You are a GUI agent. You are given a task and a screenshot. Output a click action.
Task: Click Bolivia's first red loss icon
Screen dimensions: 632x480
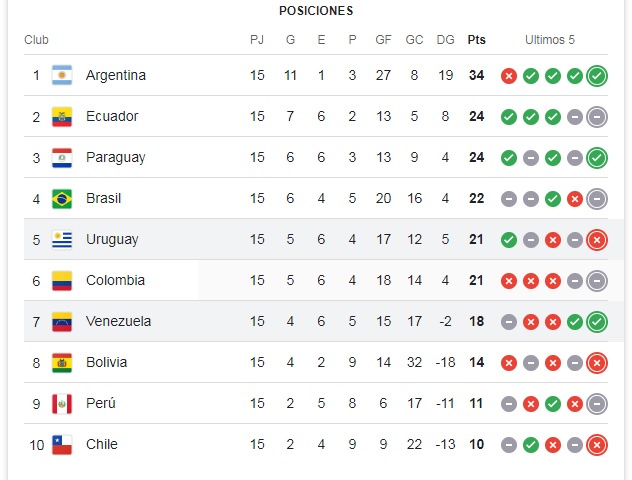click(x=509, y=363)
